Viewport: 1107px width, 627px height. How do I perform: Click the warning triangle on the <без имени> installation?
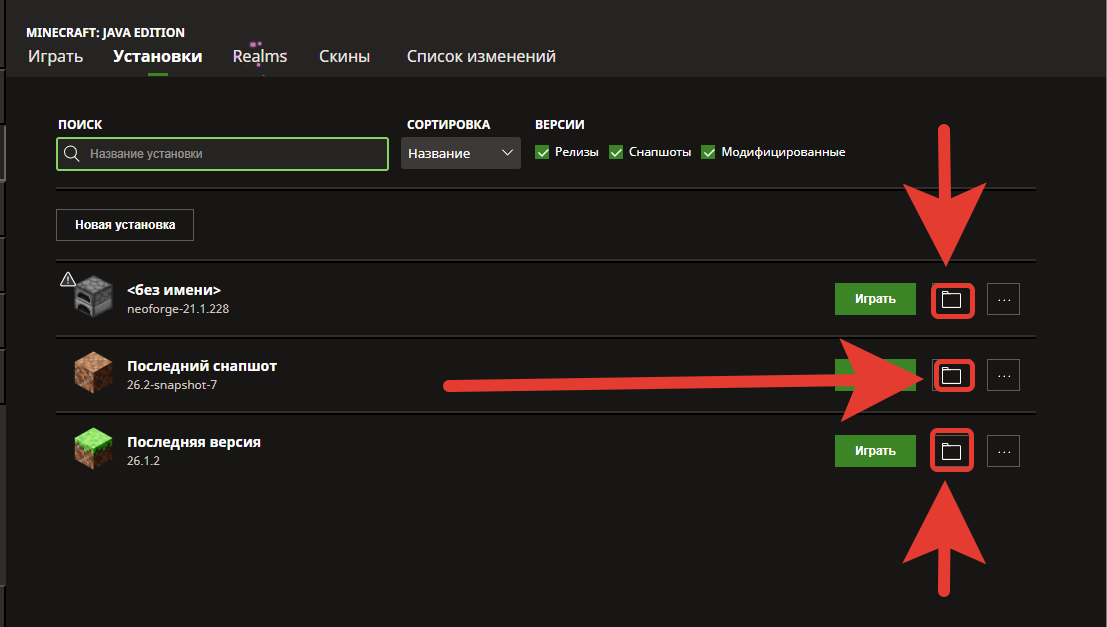[x=67, y=279]
